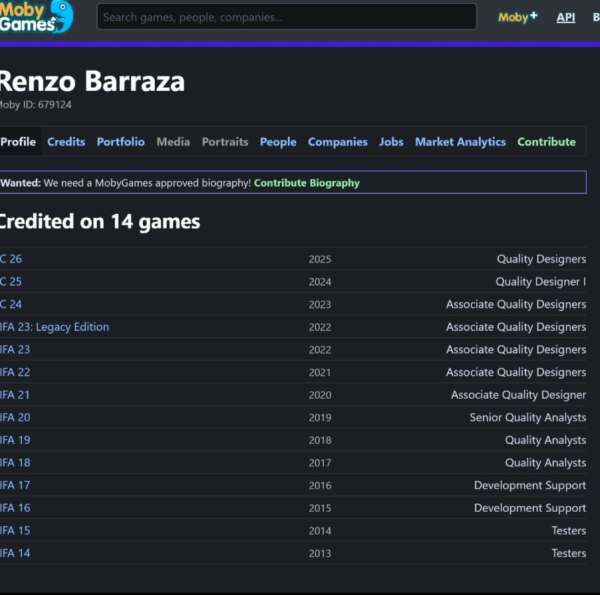The width and height of the screenshot is (600, 595).
Task: Open the Portraits tab
Action: point(225,142)
